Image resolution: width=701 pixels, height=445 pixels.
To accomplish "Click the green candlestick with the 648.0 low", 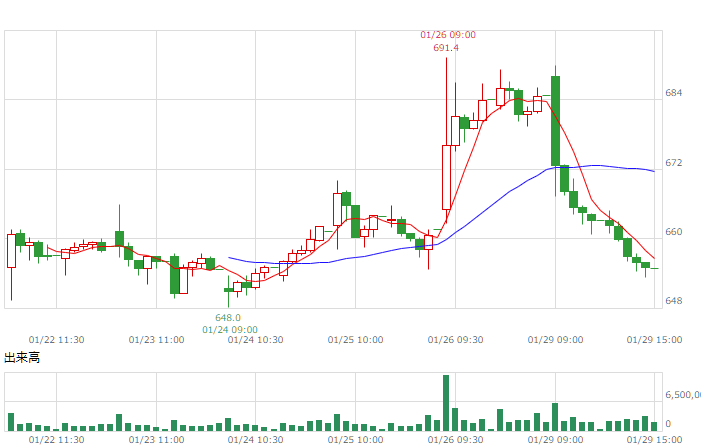I will (228, 290).
